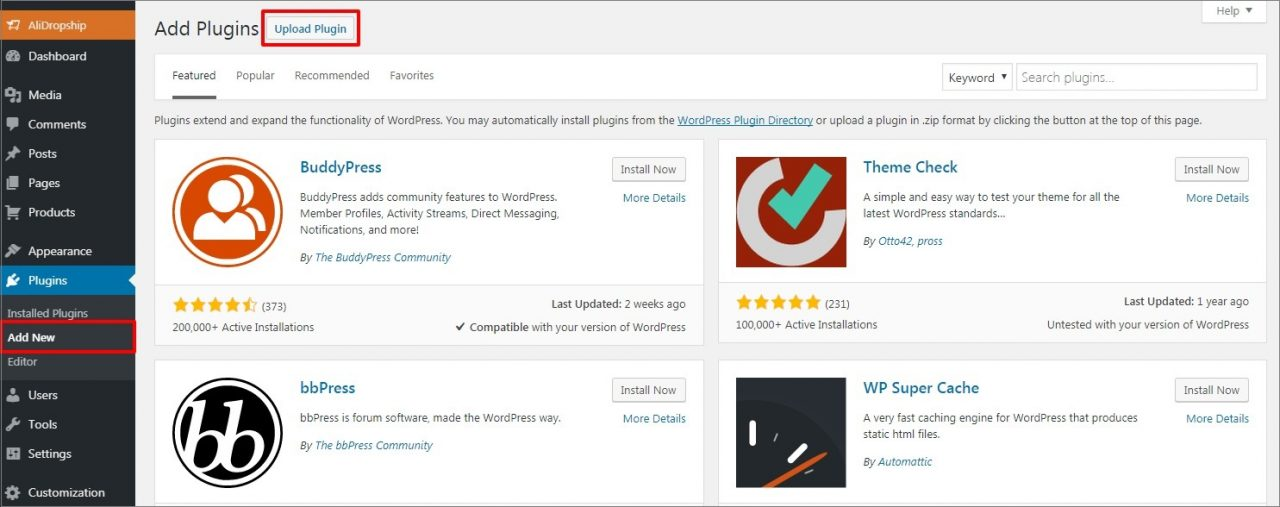Click the Customization gear icon
Image resolution: width=1280 pixels, height=507 pixels.
(x=13, y=492)
